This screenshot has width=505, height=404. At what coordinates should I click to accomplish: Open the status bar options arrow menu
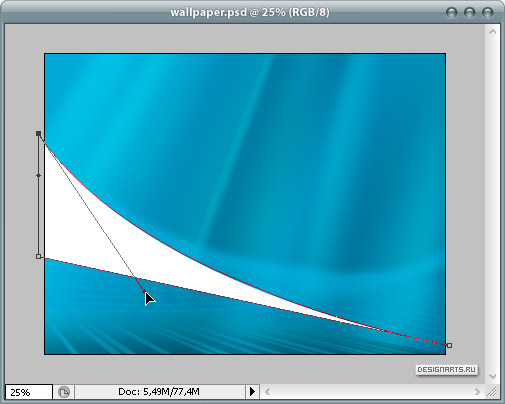click(x=252, y=391)
